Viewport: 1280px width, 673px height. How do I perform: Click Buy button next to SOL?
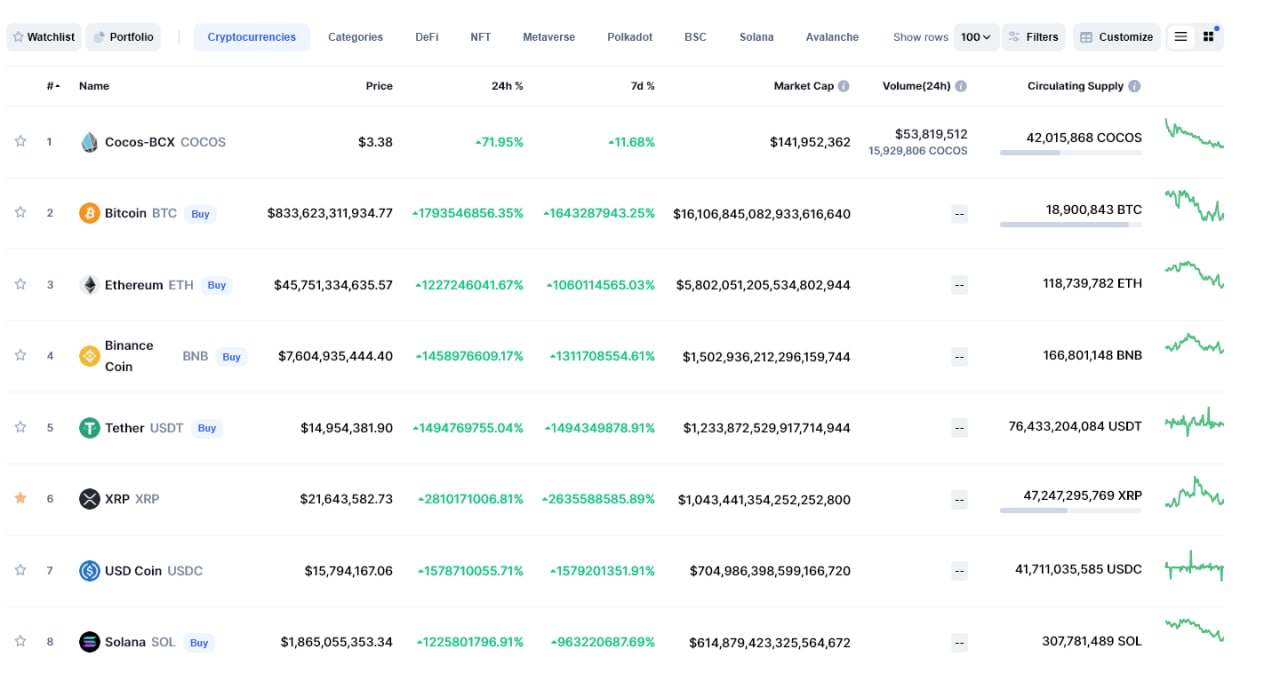point(199,642)
